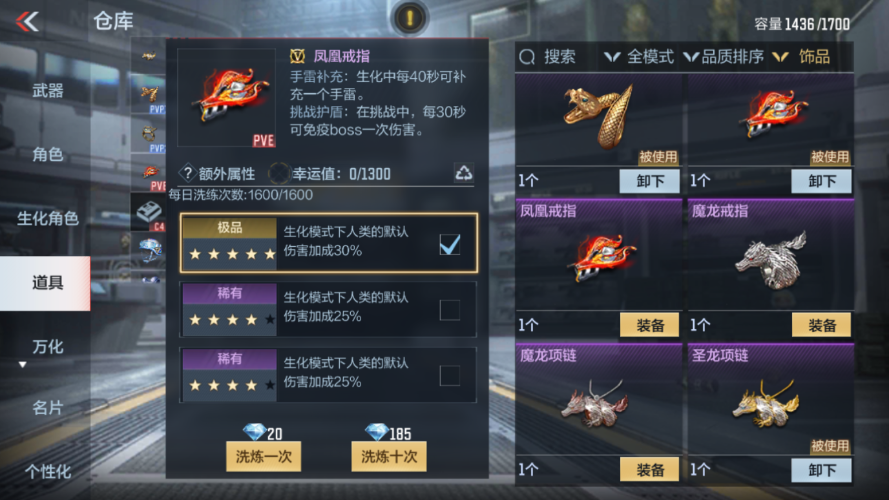Uncheck the 极品 30% damage attribute checkbox
Screen dimensions: 889x500
(450, 244)
